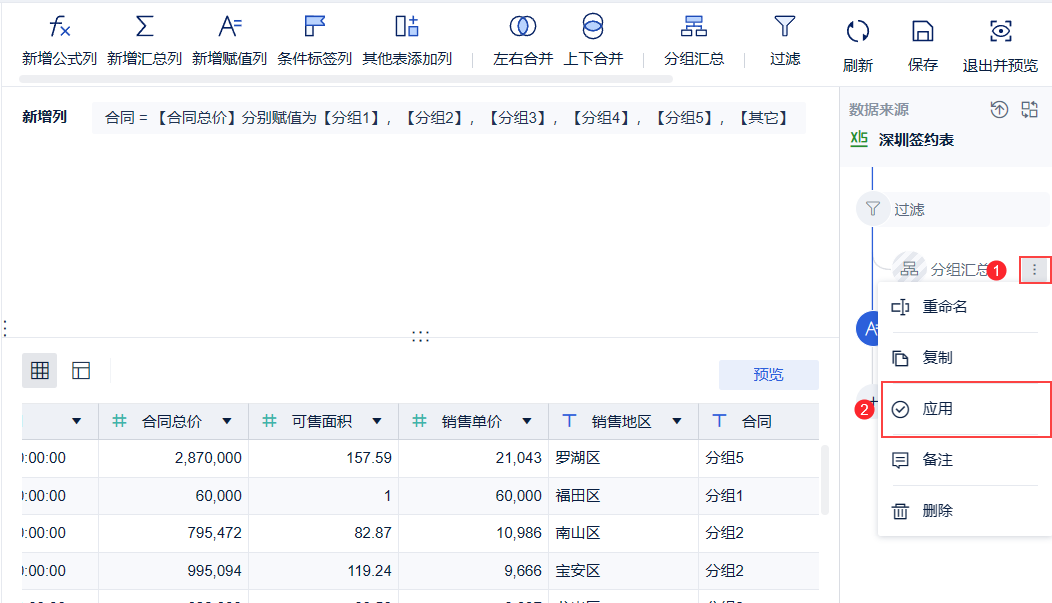Exit and preview (退出并预览)
The height and width of the screenshot is (603, 1052).
[1000, 46]
